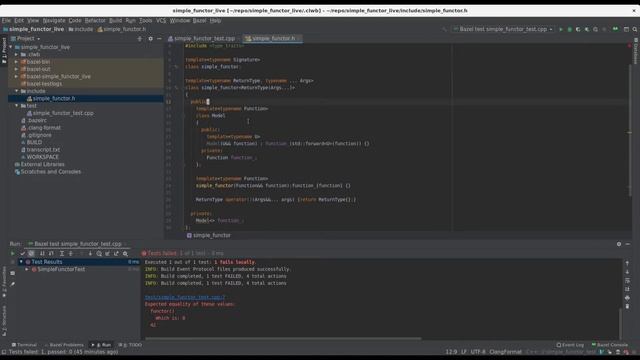The image size is (640, 360).
Task: Click the export test results icon
Action: (x=116, y=253)
